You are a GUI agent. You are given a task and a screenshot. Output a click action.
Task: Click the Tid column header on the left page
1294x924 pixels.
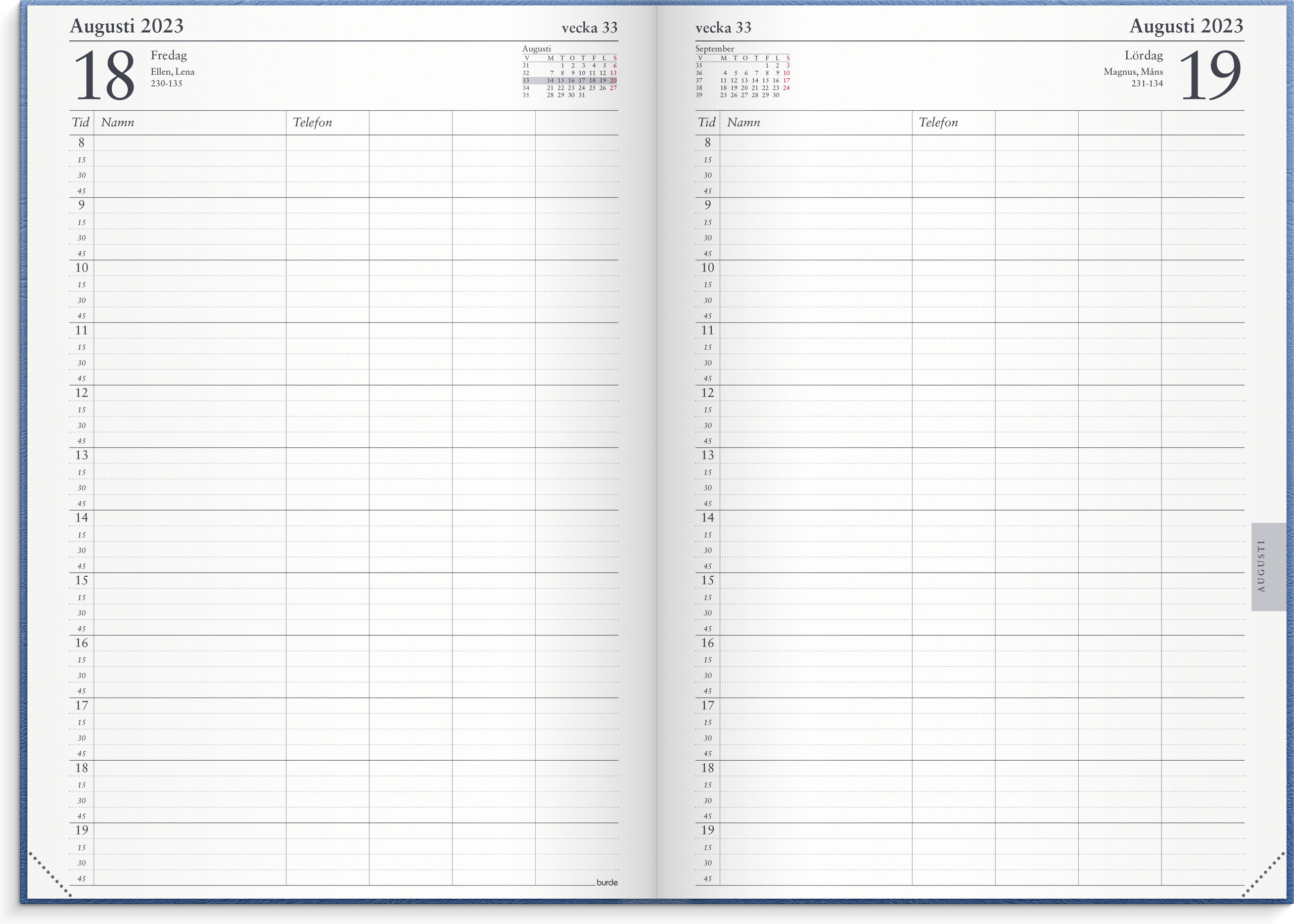point(81,122)
